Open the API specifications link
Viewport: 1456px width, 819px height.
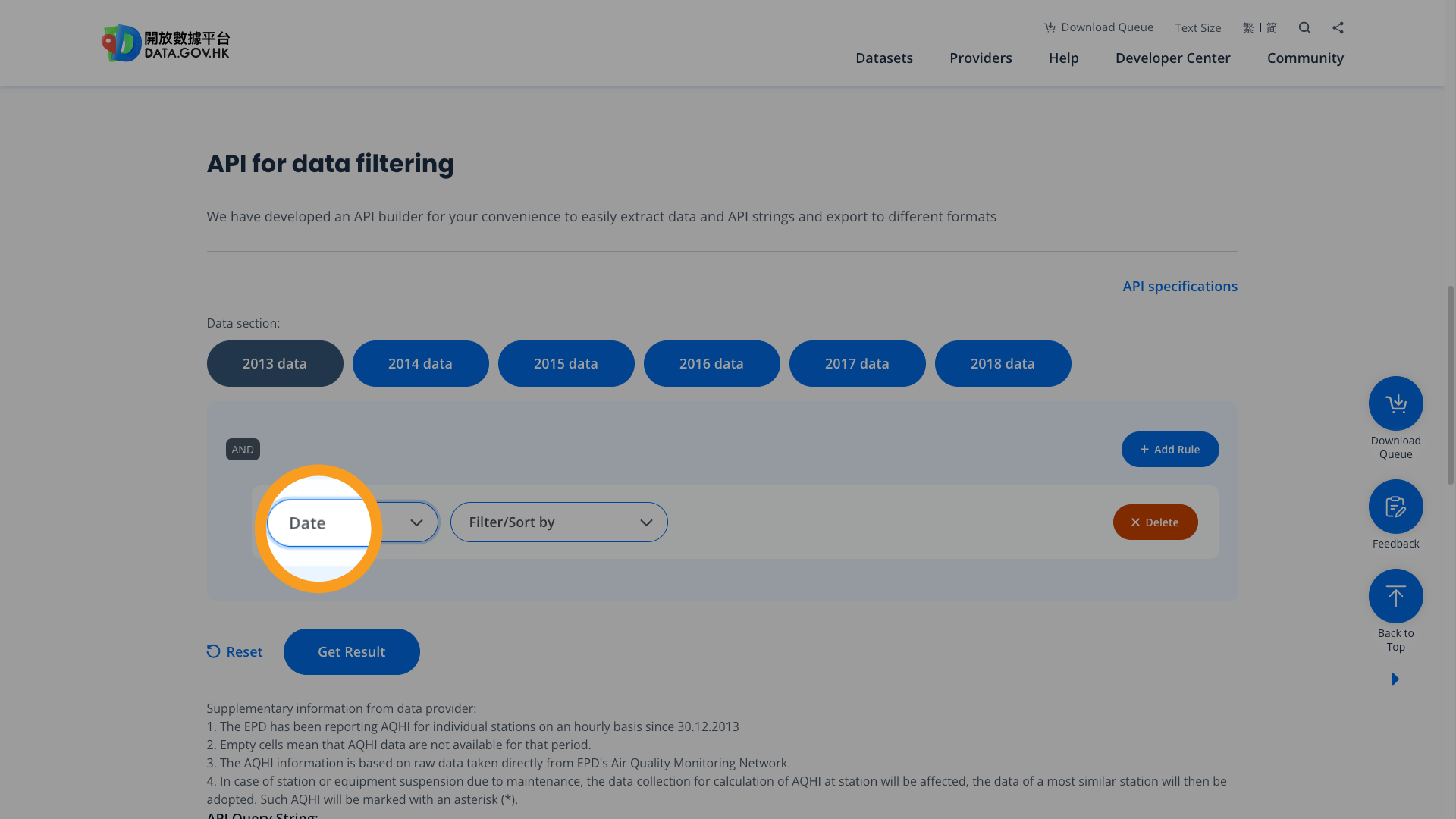pos(1180,286)
